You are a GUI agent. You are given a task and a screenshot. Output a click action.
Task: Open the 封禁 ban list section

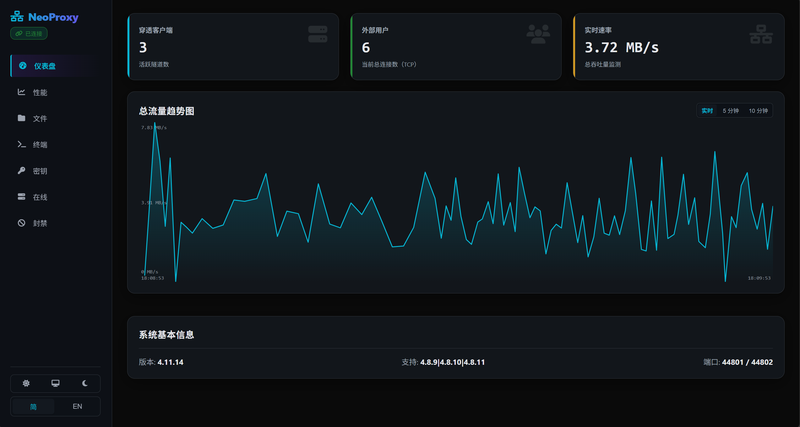click(x=56, y=223)
